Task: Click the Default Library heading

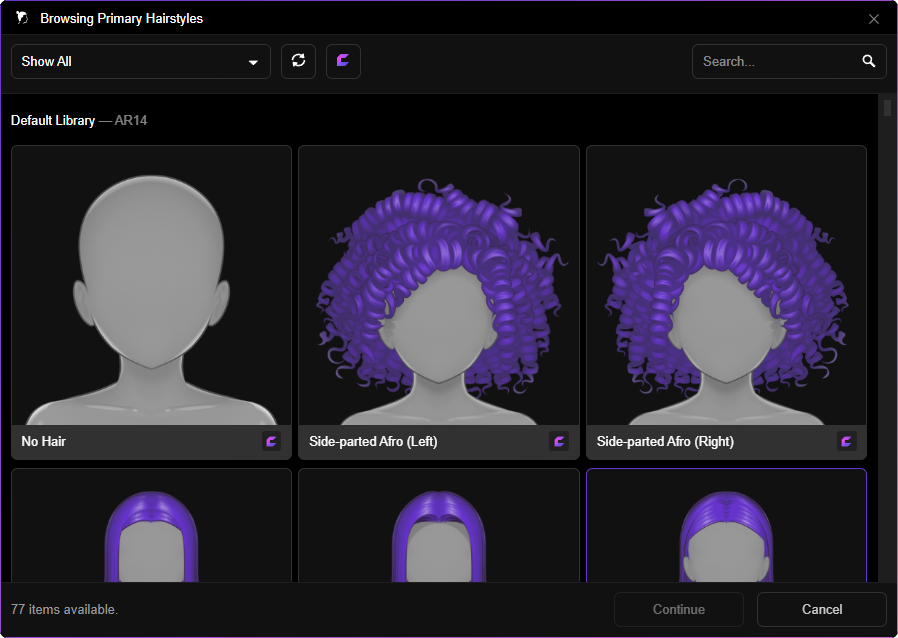Action: (53, 120)
